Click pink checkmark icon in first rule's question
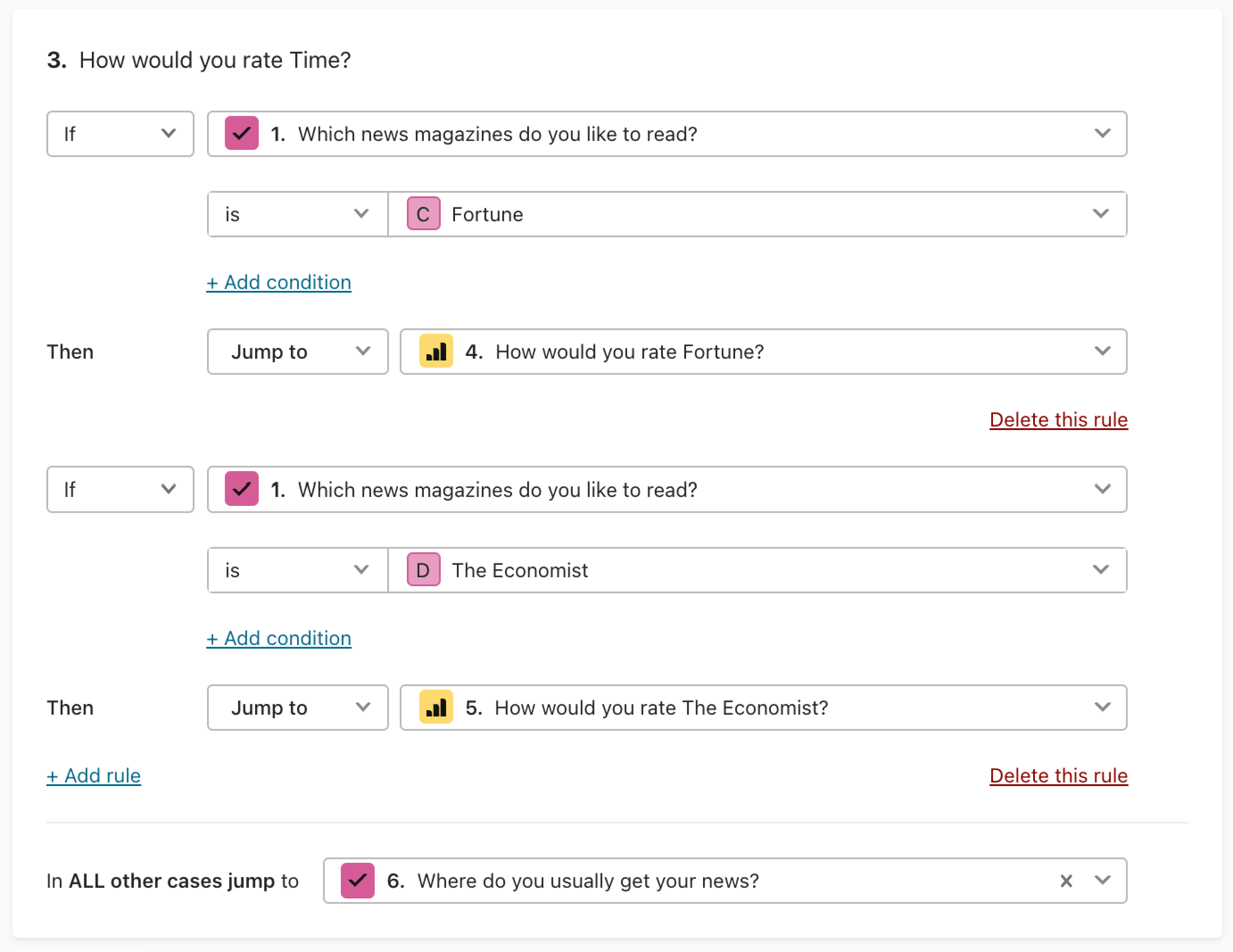Screen dimensions: 1233x952 [242, 133]
